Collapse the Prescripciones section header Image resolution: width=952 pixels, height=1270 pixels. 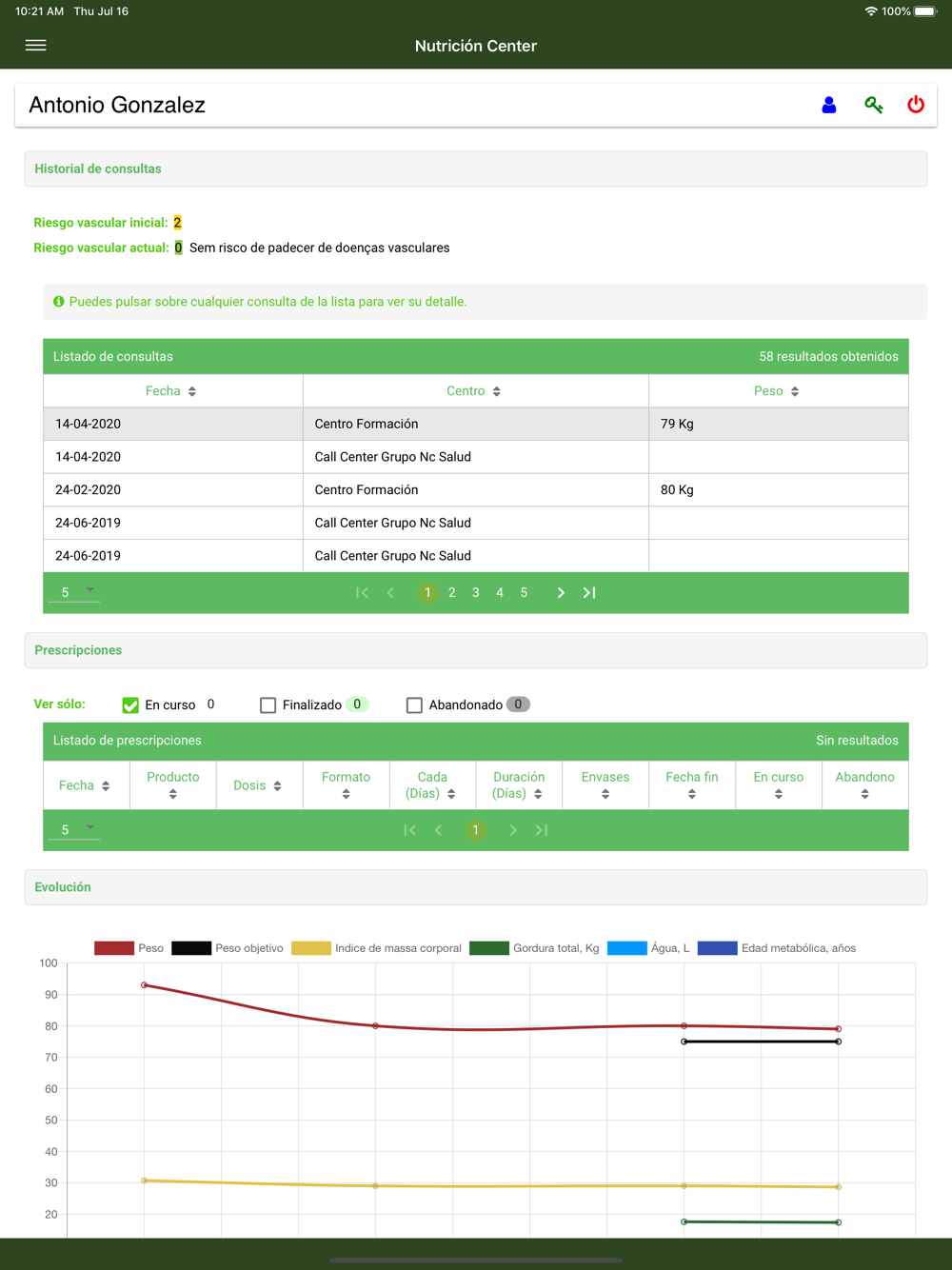click(x=476, y=650)
